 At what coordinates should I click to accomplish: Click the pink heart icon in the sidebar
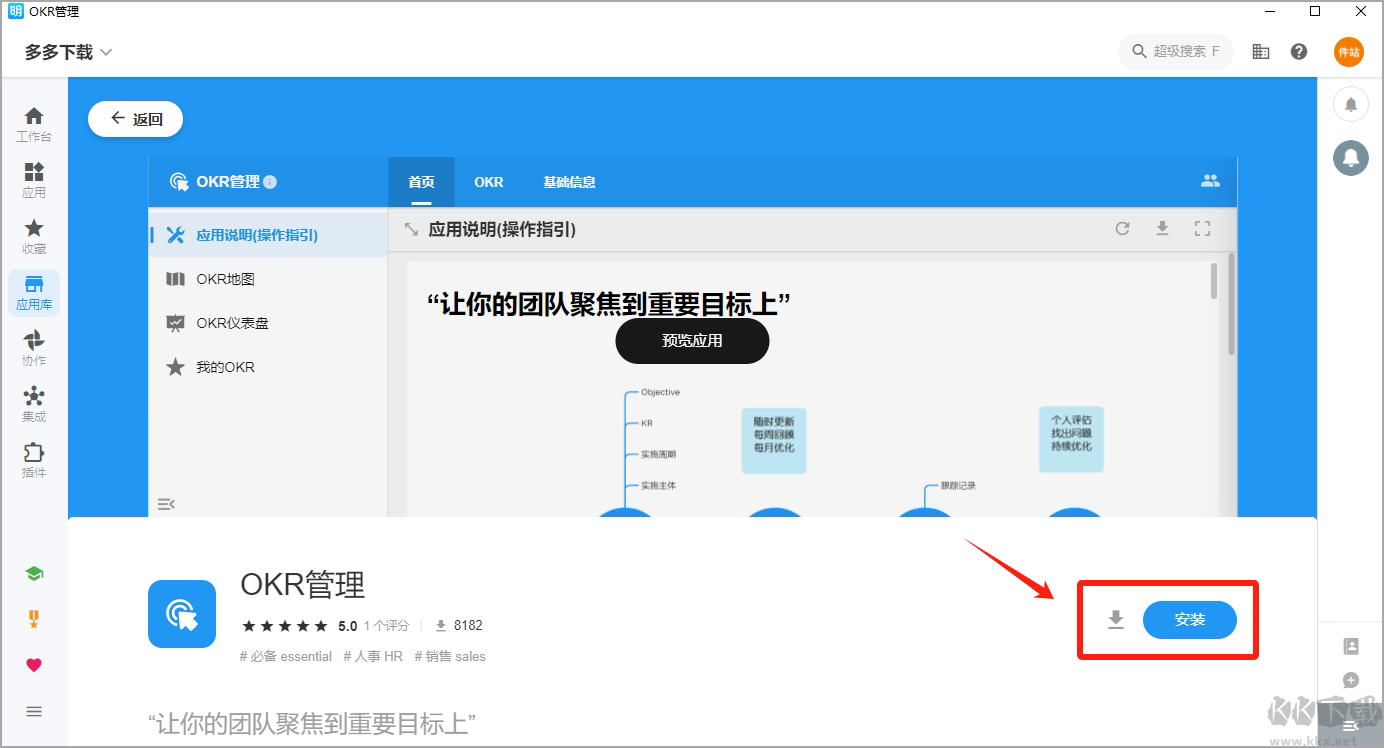point(34,664)
